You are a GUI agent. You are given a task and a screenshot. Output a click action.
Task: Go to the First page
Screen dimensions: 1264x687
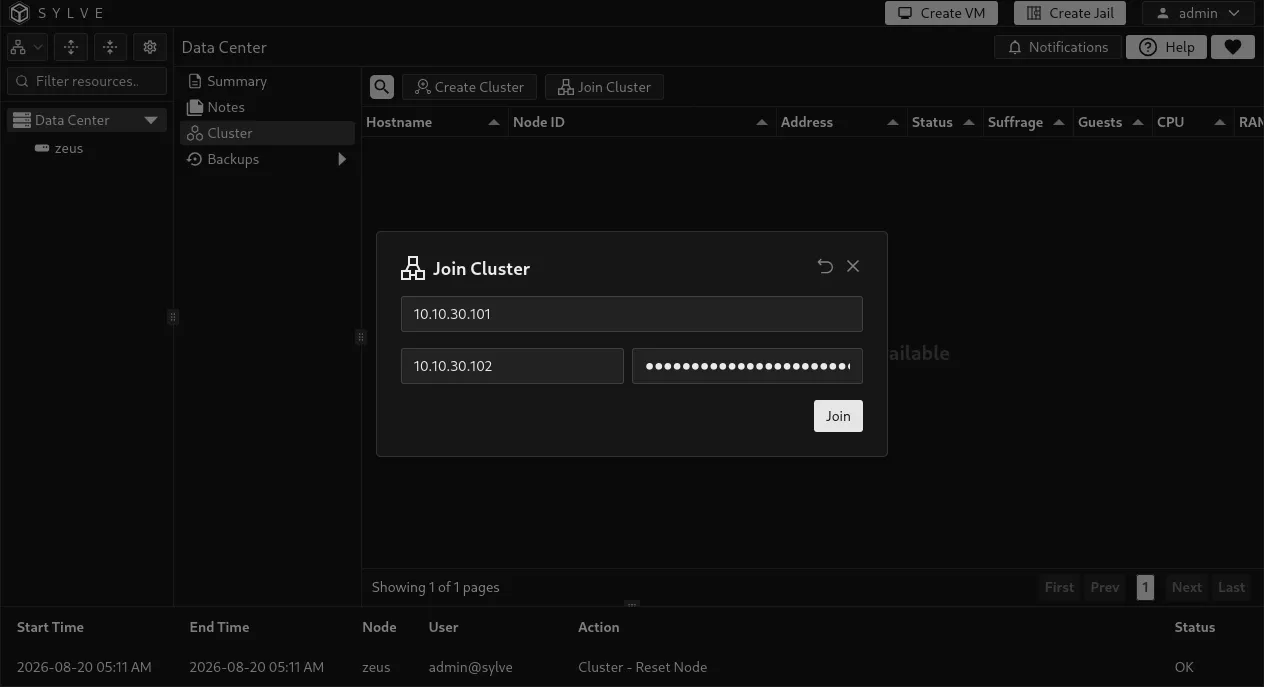pyautogui.click(x=1059, y=587)
